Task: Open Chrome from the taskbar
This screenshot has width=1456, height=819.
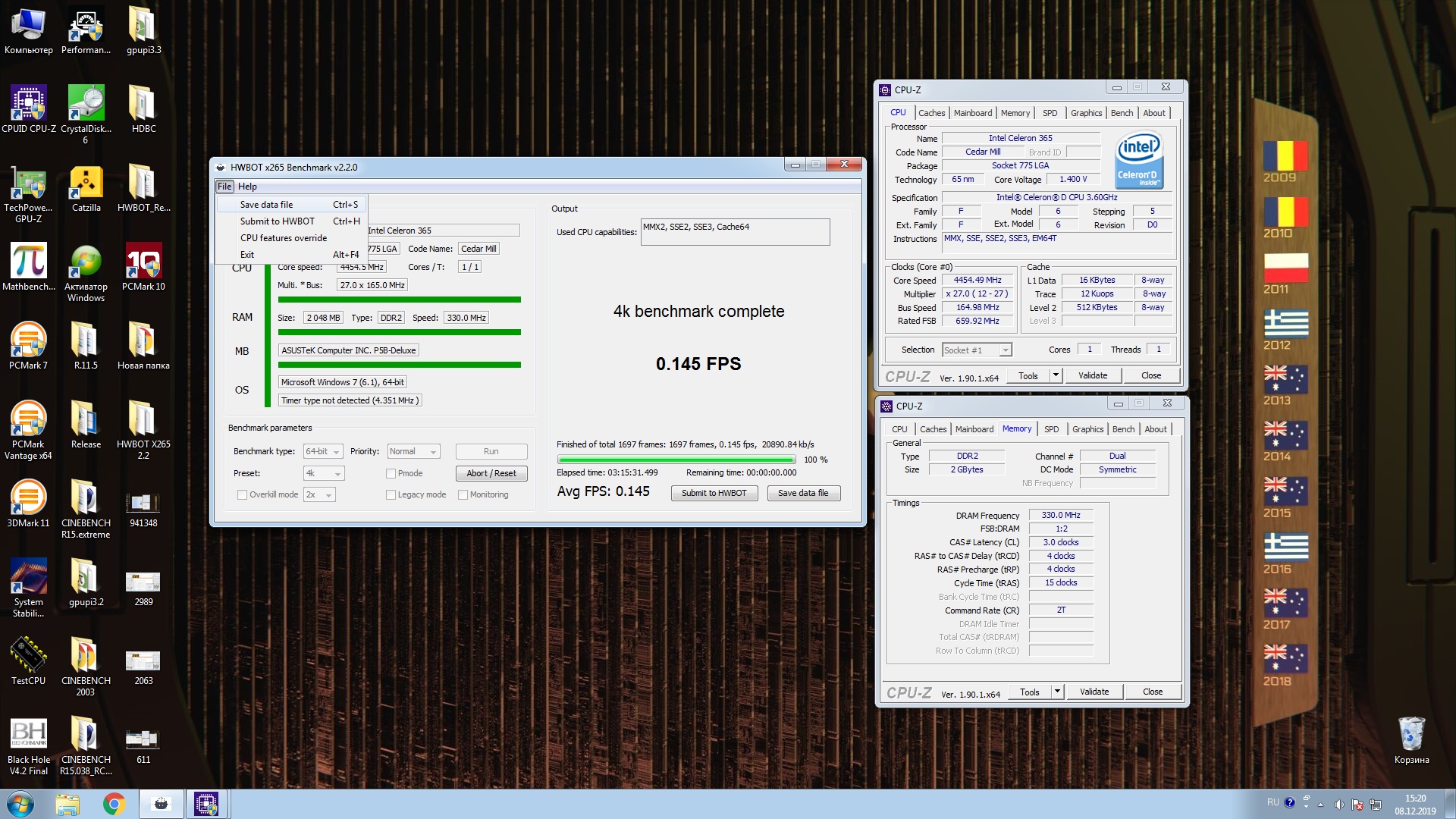Action: coord(115,804)
